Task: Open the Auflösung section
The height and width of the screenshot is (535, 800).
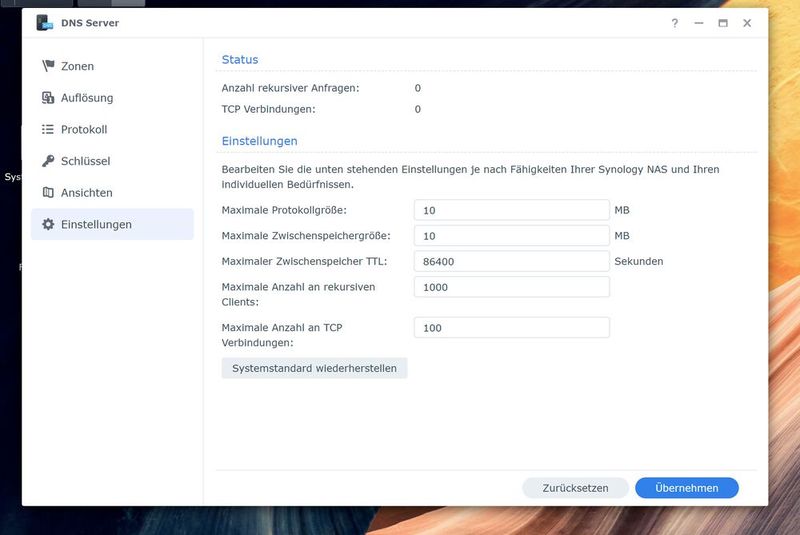Action: coord(112,97)
